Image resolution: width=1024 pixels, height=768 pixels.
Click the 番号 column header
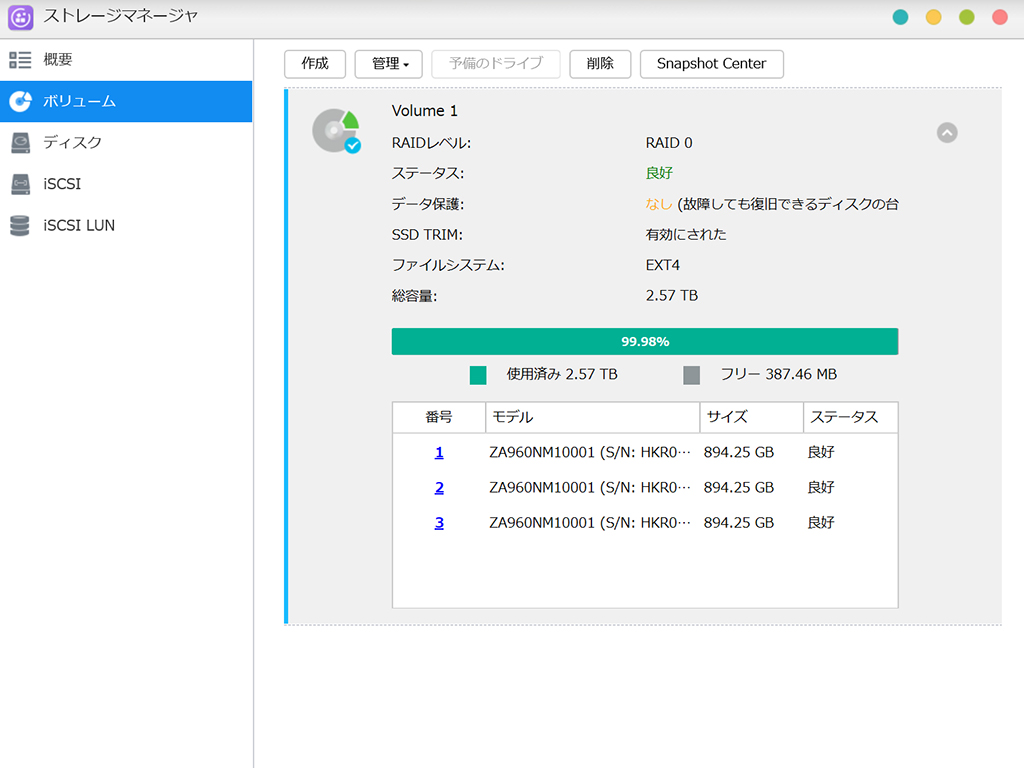[x=439, y=417]
